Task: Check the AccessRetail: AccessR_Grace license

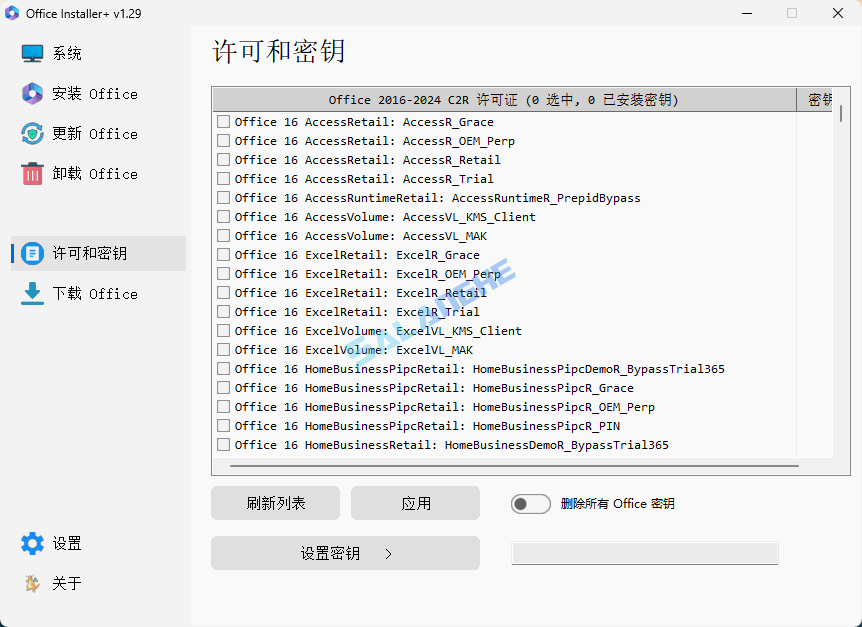Action: coord(223,121)
